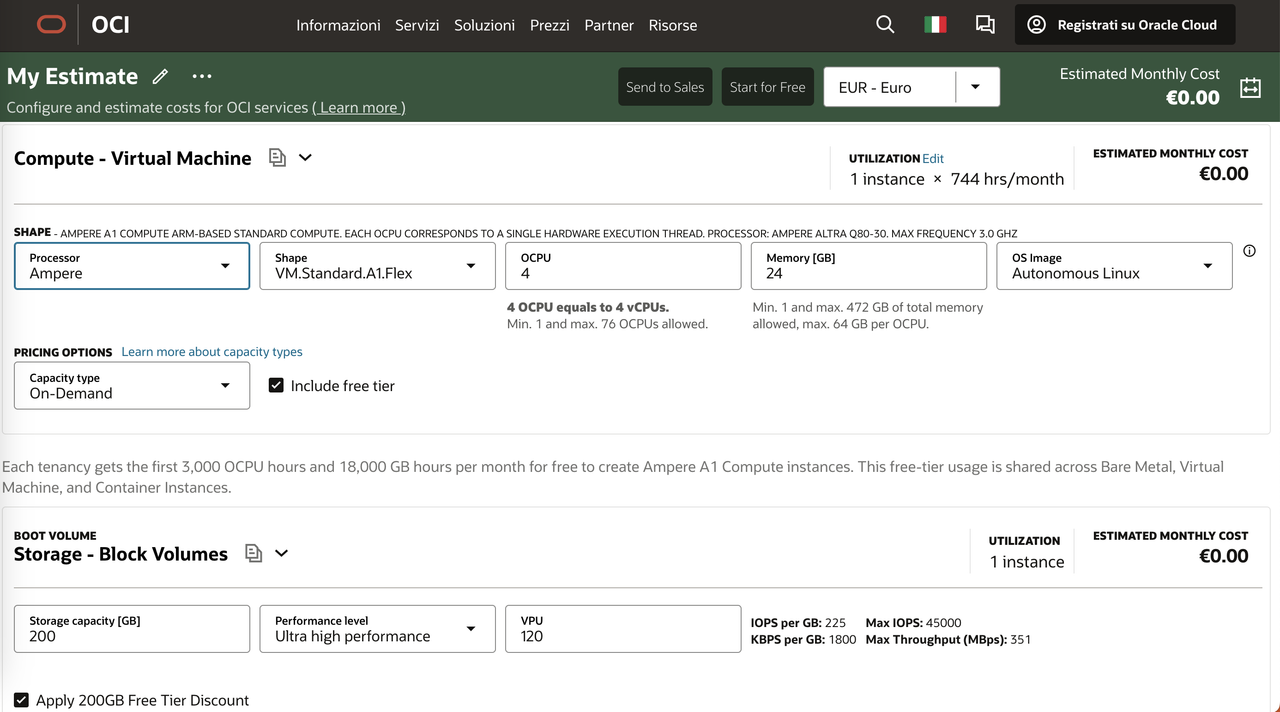Open the search magnifier icon
1280x712 pixels.
(x=885, y=25)
